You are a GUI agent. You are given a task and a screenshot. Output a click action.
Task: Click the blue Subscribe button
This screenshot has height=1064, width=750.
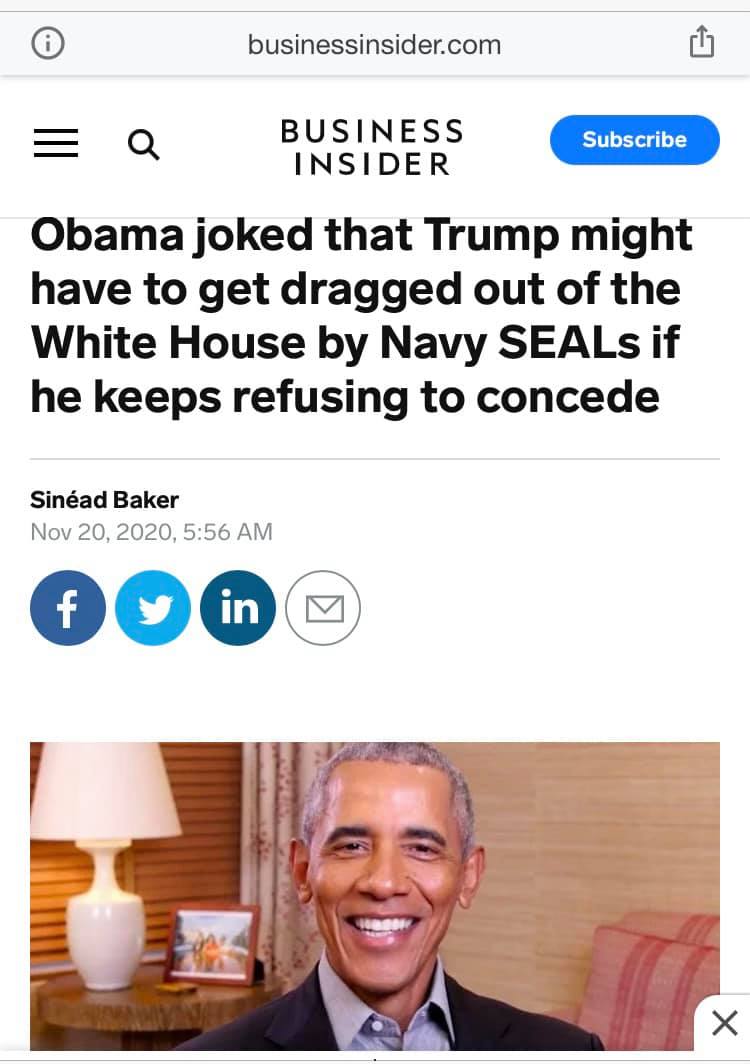click(635, 140)
